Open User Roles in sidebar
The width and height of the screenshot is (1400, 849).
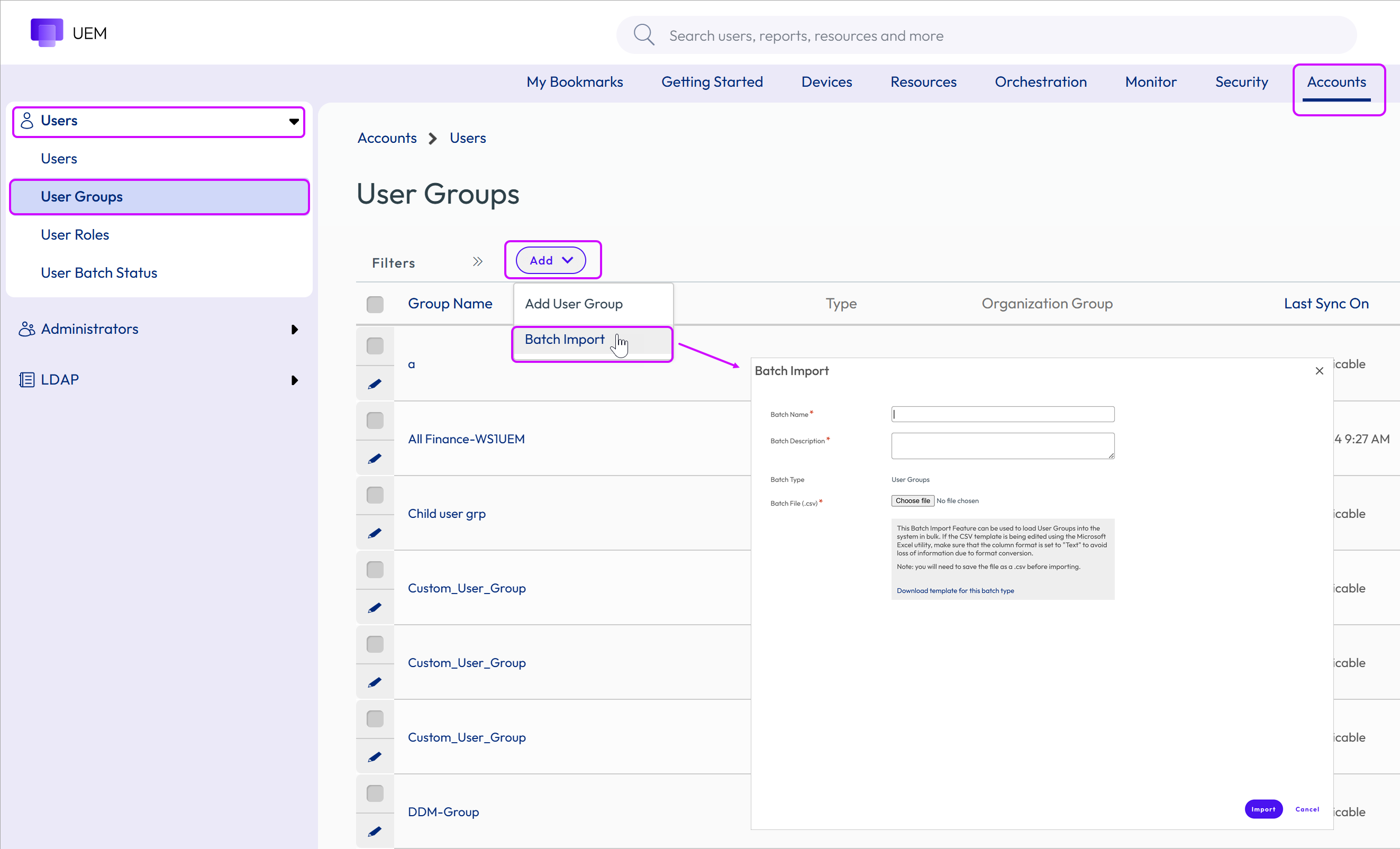click(75, 234)
